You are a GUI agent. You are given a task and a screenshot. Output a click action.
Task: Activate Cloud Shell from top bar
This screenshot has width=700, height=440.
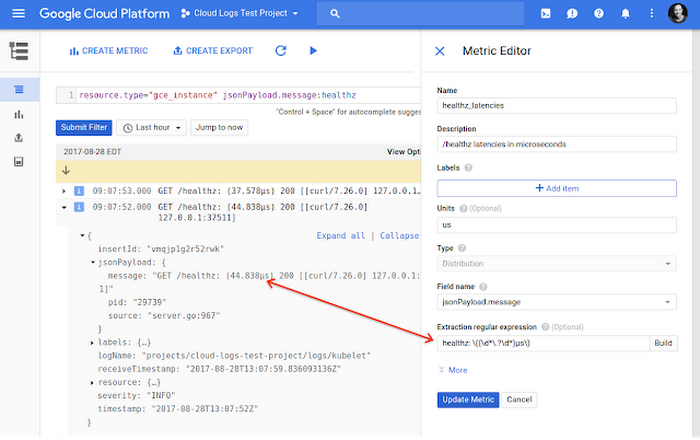544,14
